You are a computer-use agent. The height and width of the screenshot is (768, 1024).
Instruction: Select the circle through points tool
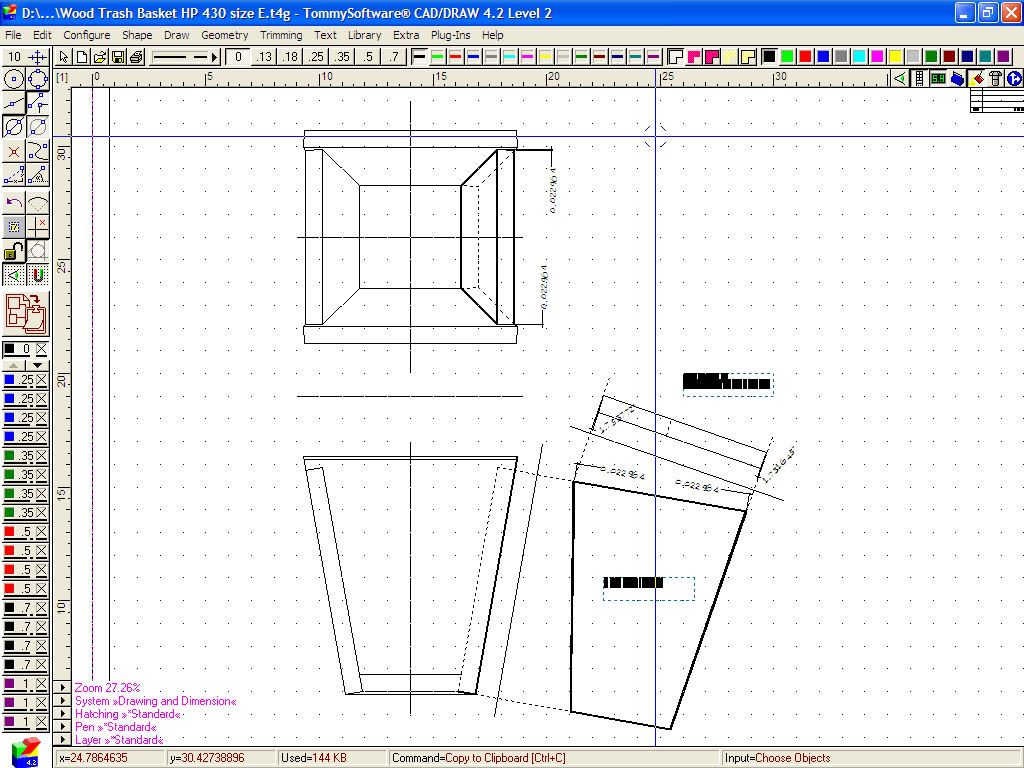pos(38,79)
